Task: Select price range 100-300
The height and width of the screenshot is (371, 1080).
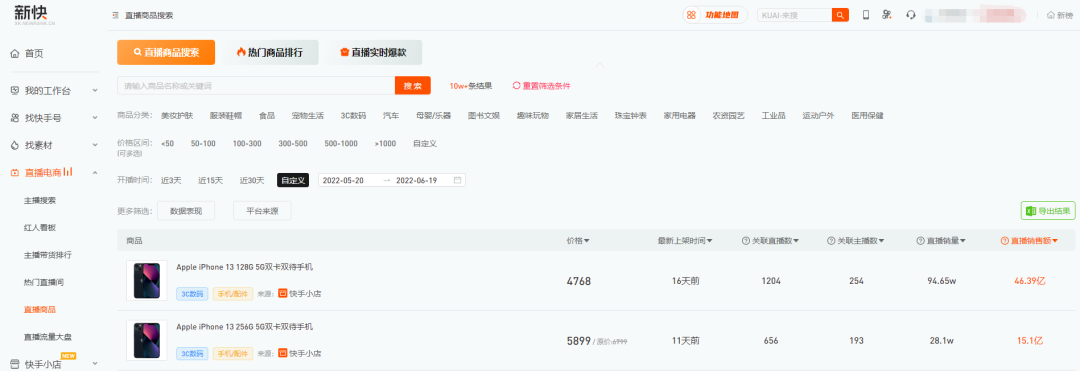Action: tap(247, 144)
